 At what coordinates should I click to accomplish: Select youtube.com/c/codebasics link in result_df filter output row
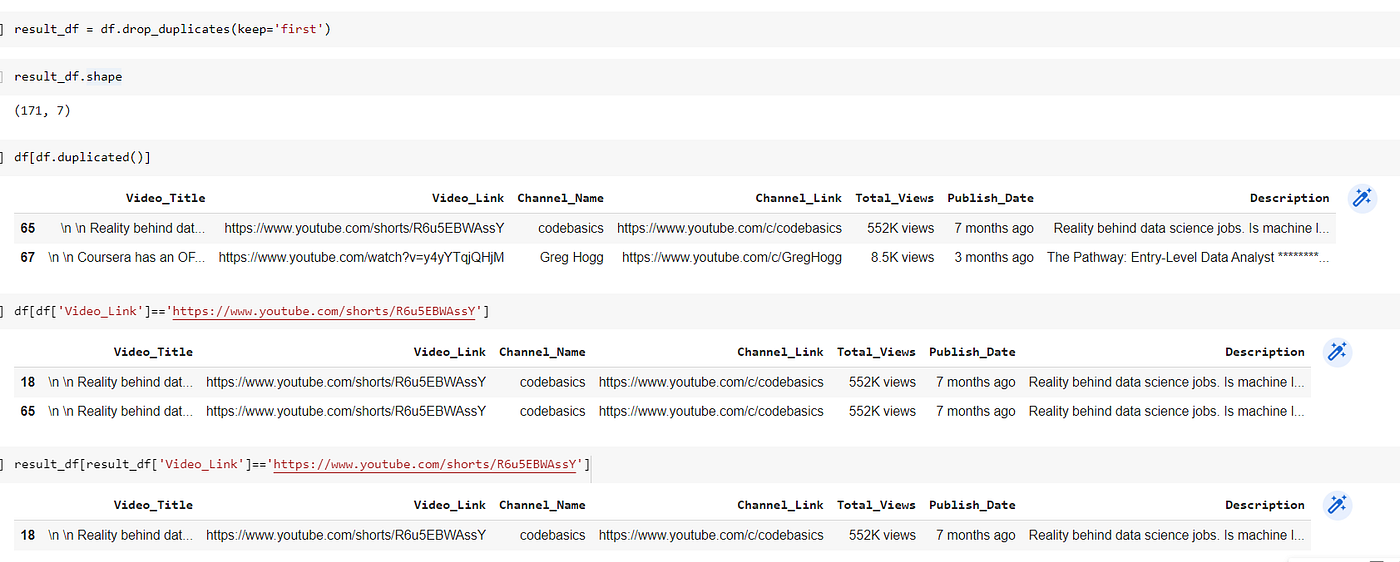click(x=711, y=535)
